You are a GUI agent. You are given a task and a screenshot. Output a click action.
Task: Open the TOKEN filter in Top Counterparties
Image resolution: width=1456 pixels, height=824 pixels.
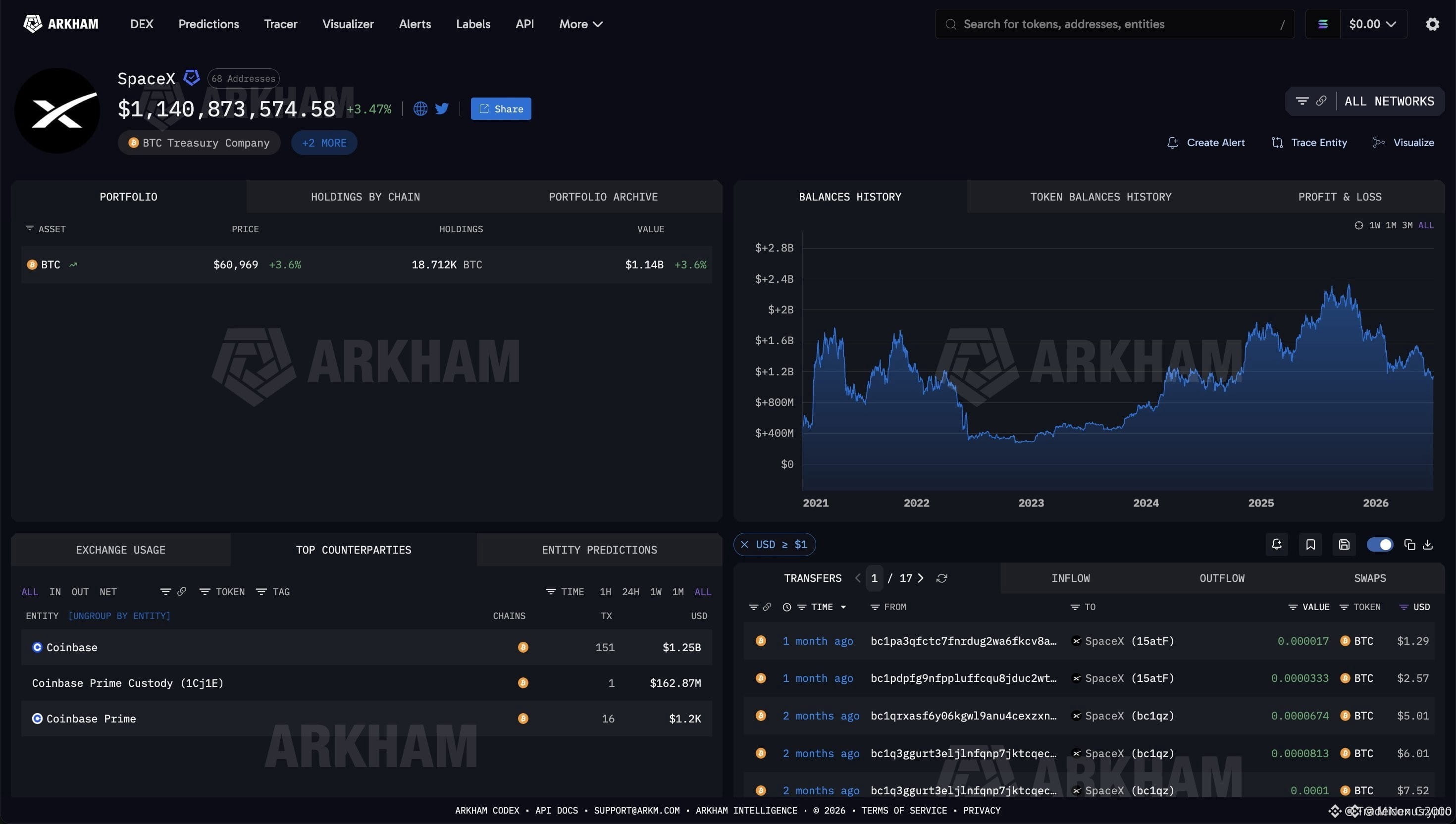(222, 591)
